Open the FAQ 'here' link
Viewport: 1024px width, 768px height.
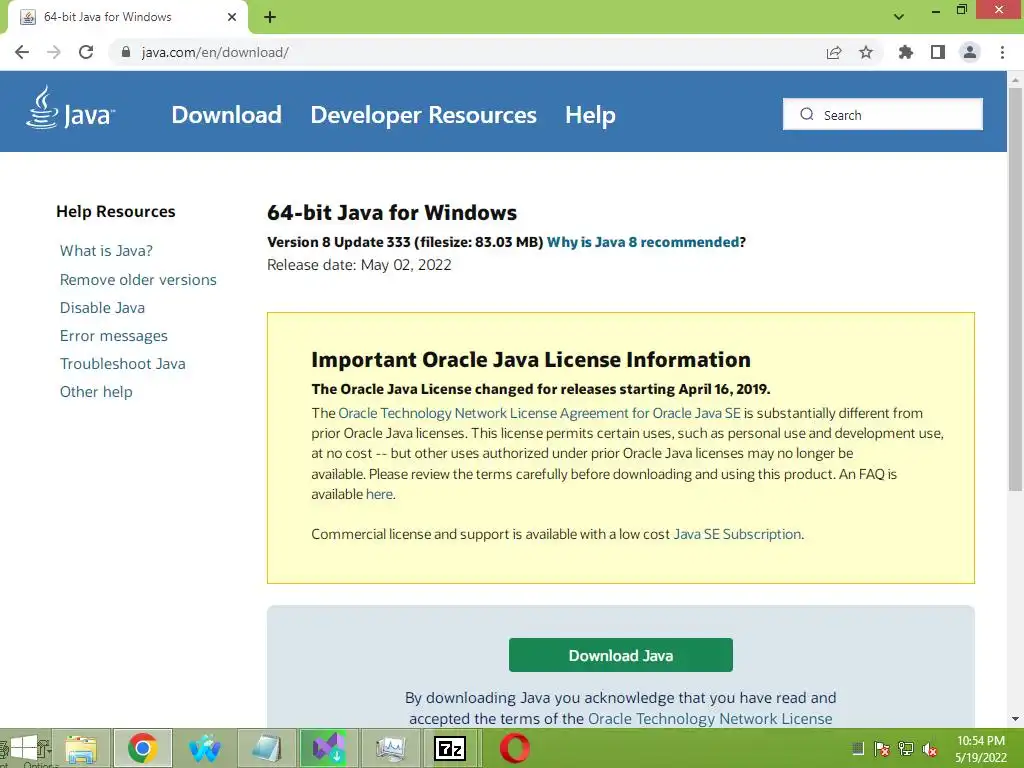379,494
